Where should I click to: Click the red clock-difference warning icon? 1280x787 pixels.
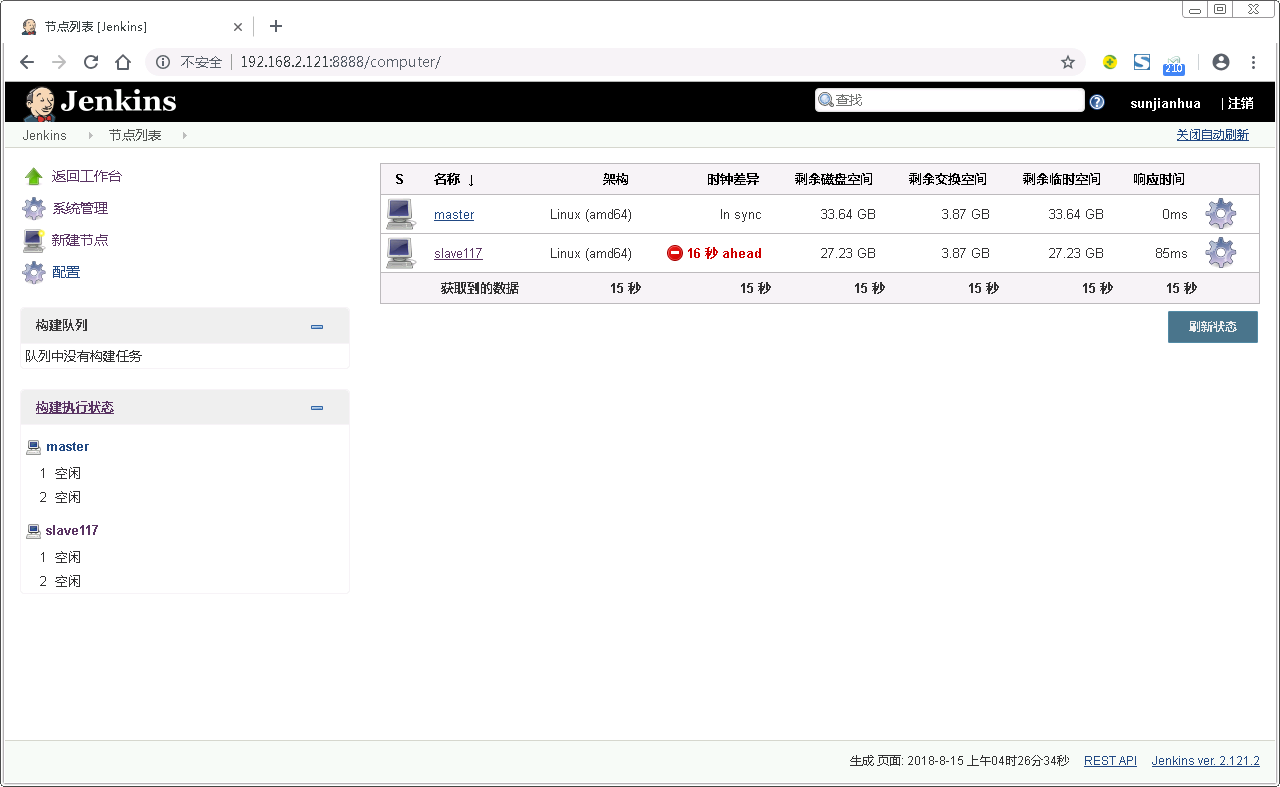tap(675, 253)
